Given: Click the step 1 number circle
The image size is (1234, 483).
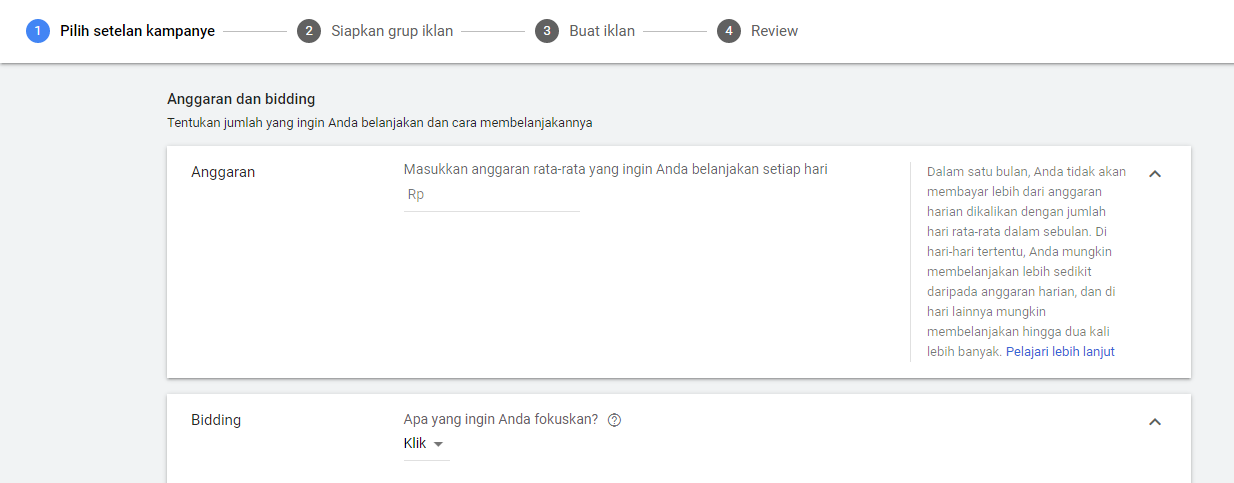Looking at the screenshot, I should click(x=38, y=31).
